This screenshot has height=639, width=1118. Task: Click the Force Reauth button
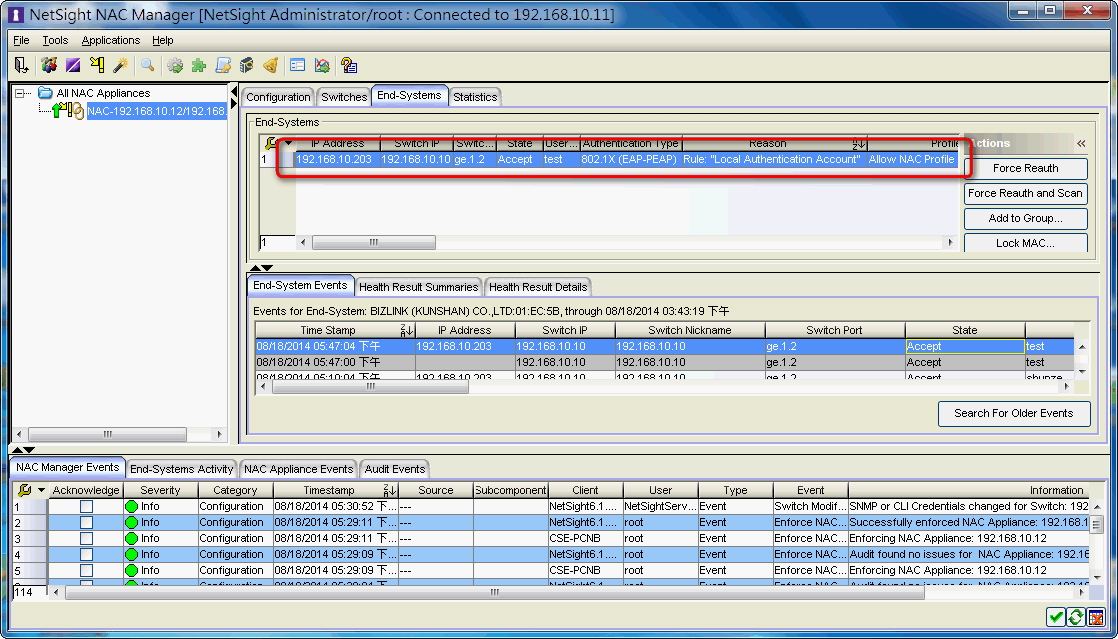[x=1025, y=168]
